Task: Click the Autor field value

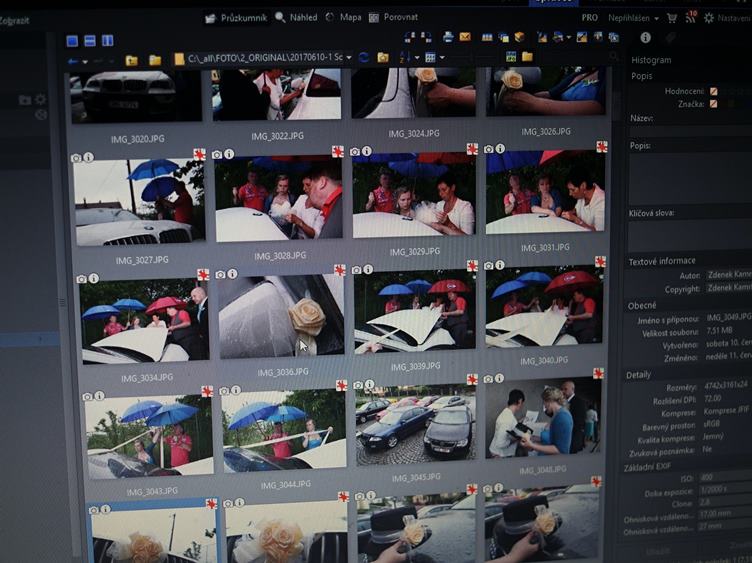Action: tap(729, 275)
